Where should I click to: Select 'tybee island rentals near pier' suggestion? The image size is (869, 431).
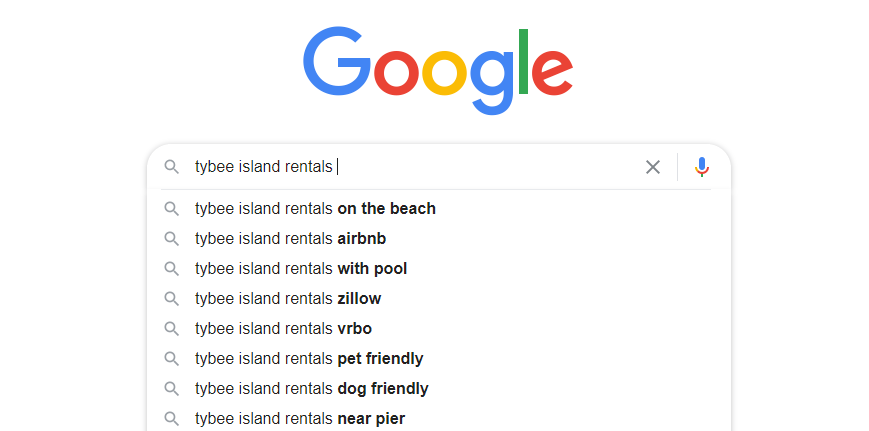pos(439,418)
